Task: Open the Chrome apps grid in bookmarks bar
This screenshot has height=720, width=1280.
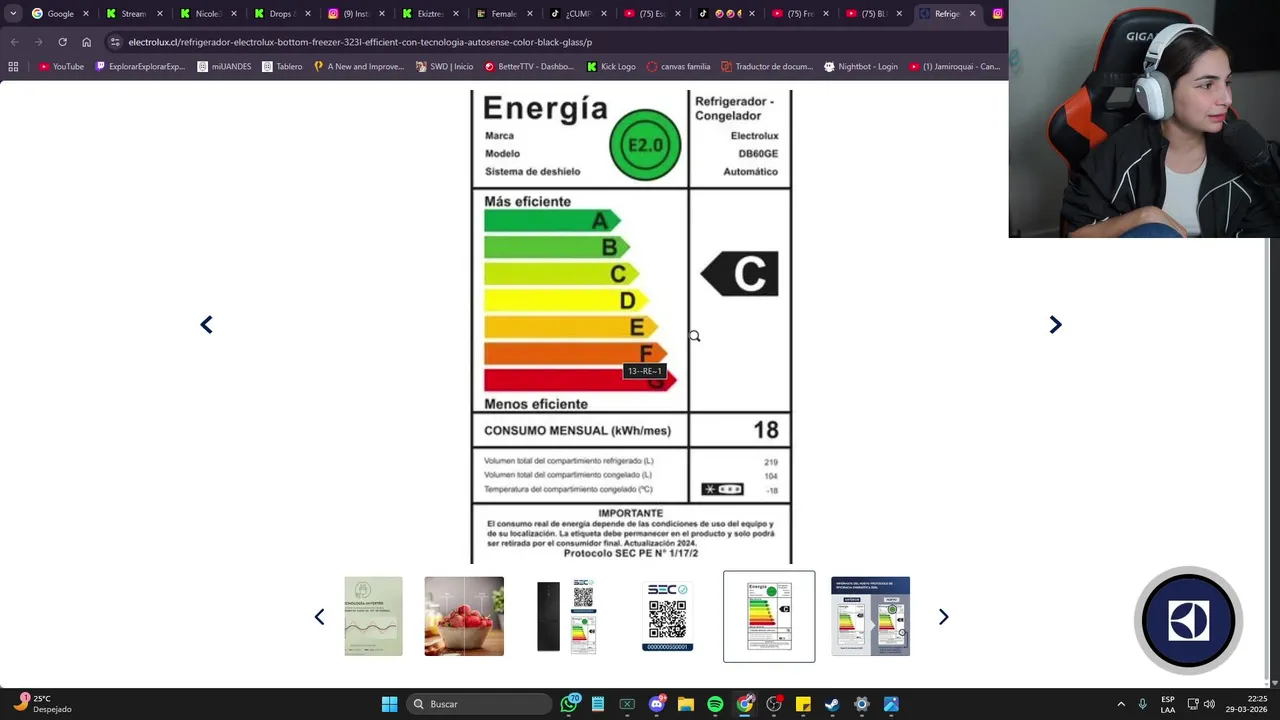Action: pos(13,67)
